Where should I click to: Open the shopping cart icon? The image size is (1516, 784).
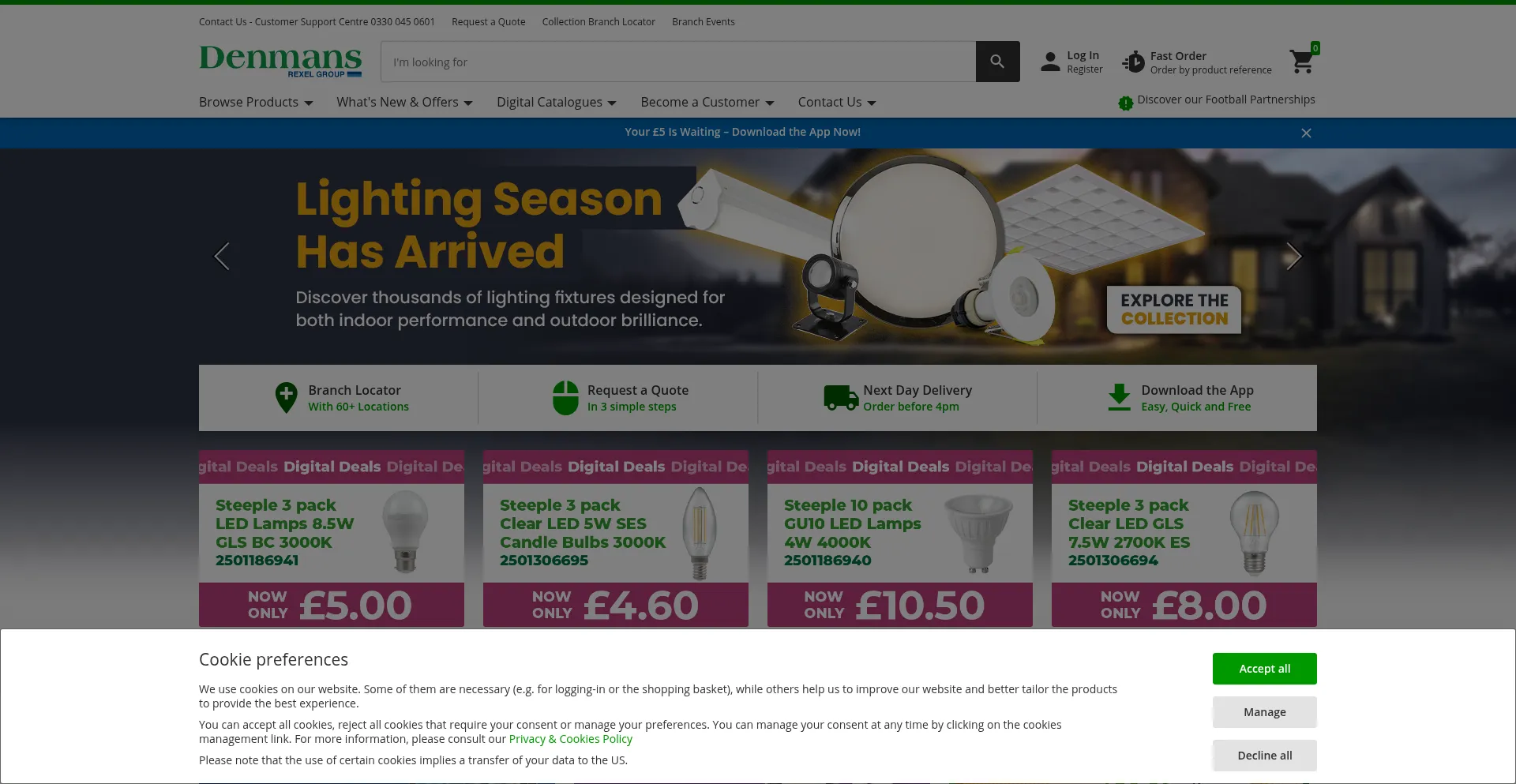[x=1301, y=61]
